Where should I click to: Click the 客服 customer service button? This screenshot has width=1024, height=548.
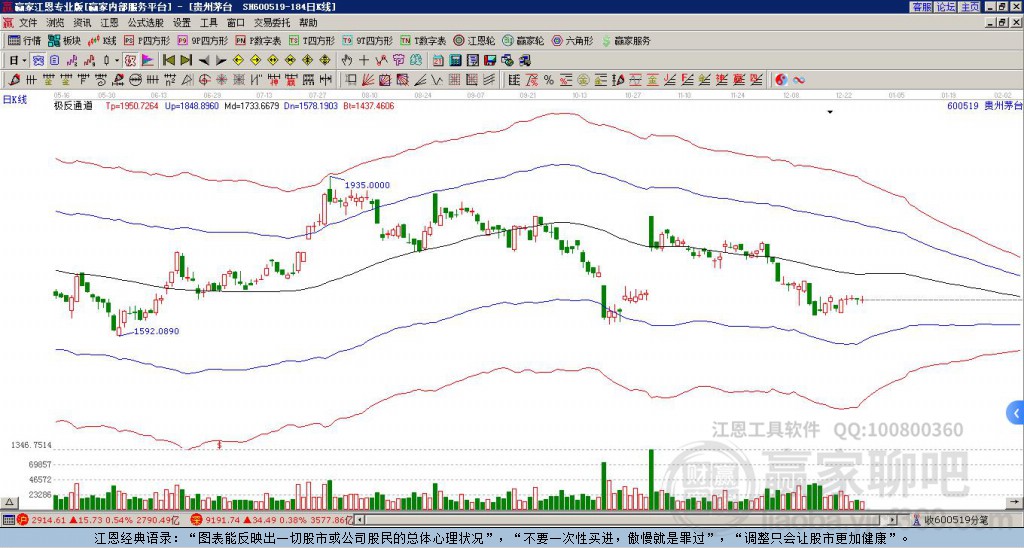[x=921, y=7]
